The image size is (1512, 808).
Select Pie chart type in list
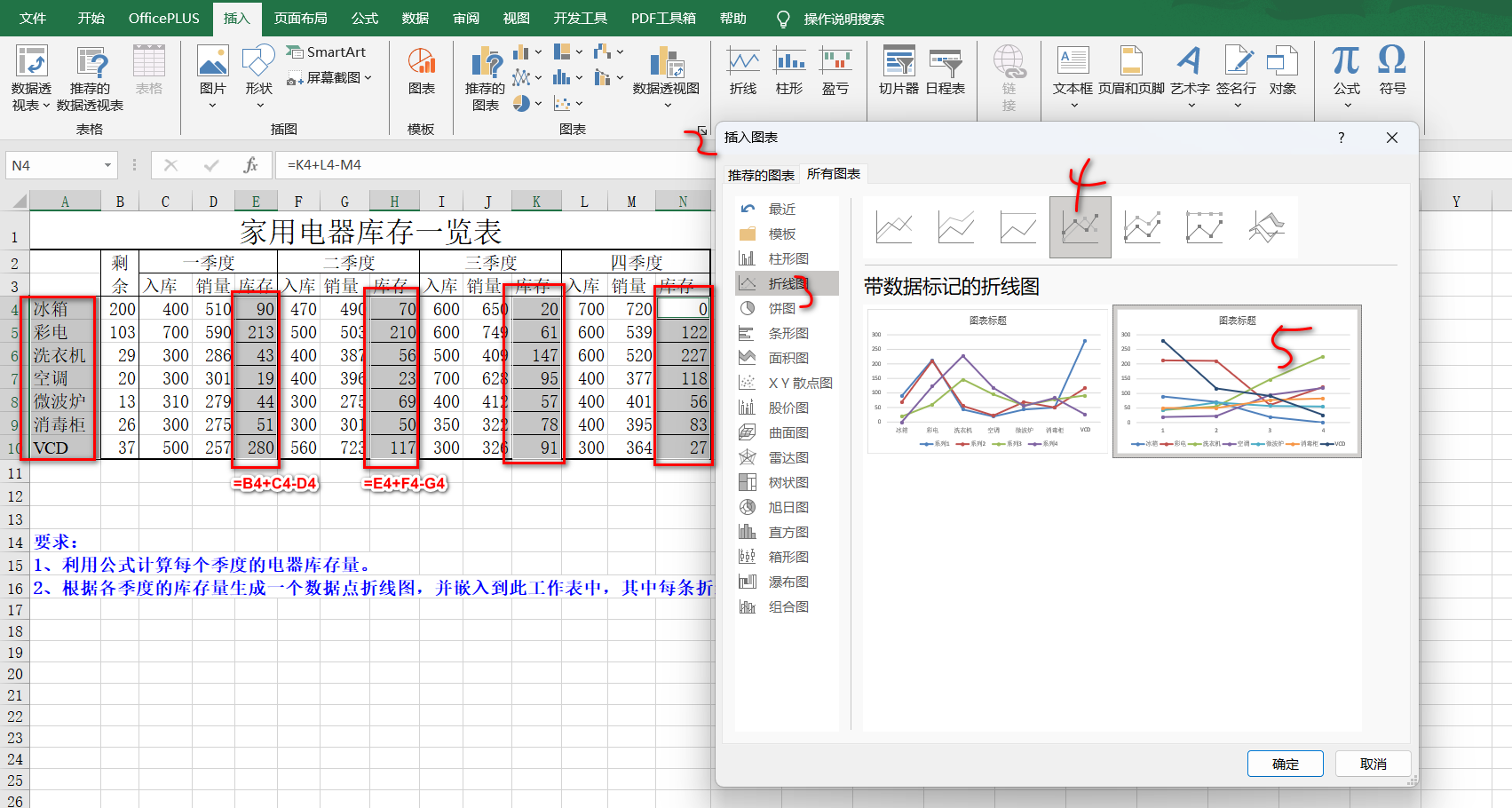tap(781, 308)
